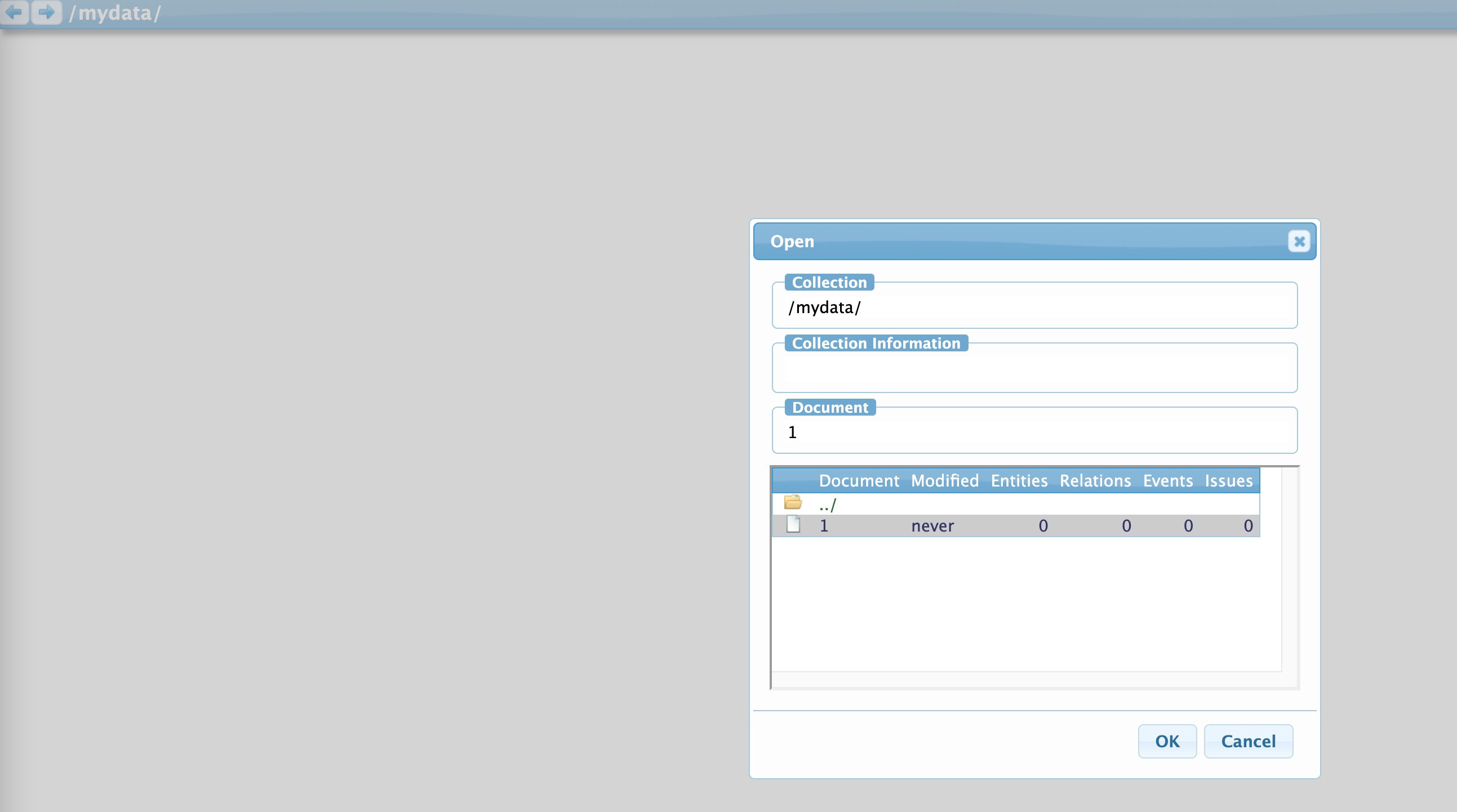Click the back arrow navigation icon
This screenshot has width=1457, height=812.
coord(14,12)
